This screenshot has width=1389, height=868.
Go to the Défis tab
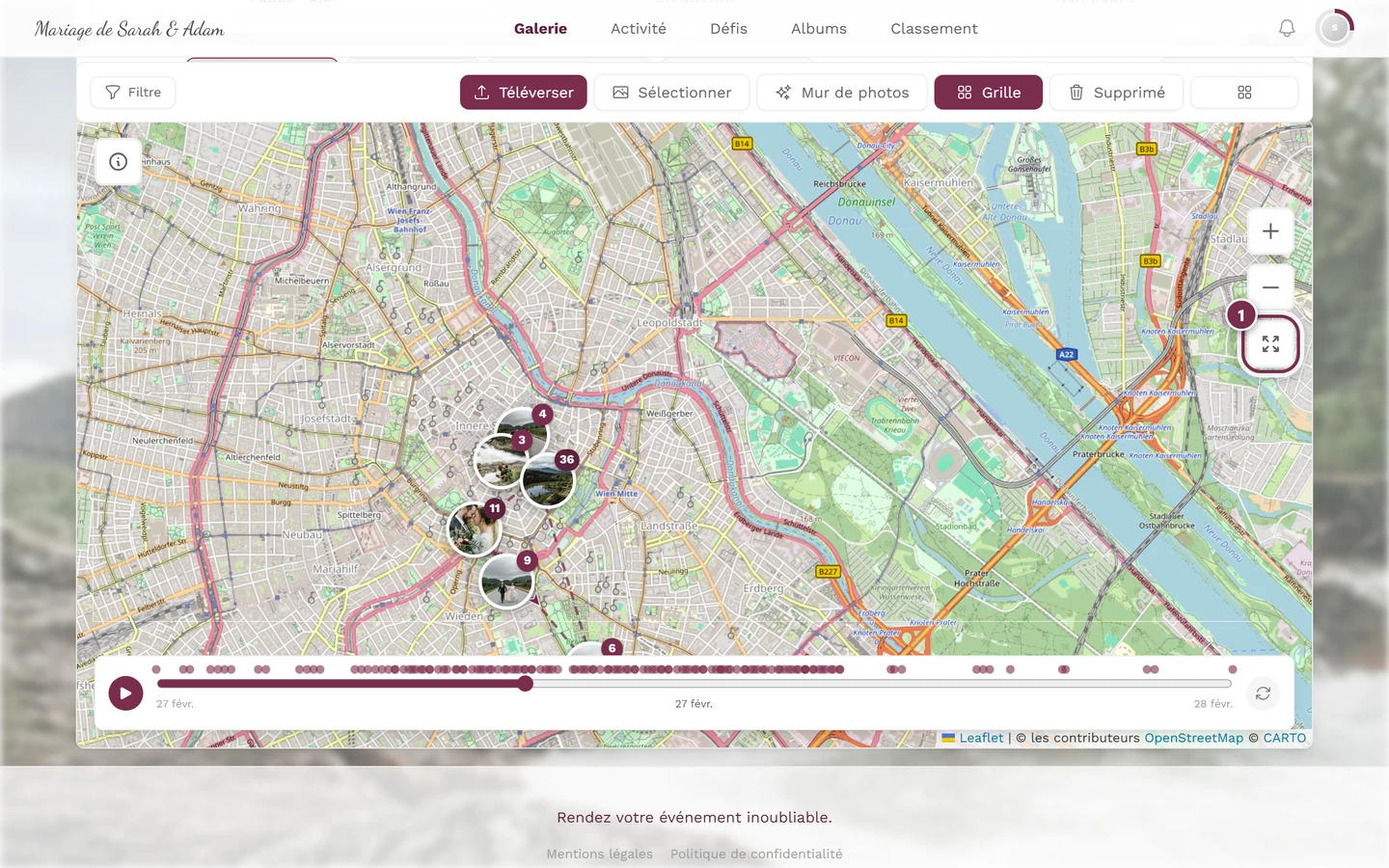(x=728, y=29)
